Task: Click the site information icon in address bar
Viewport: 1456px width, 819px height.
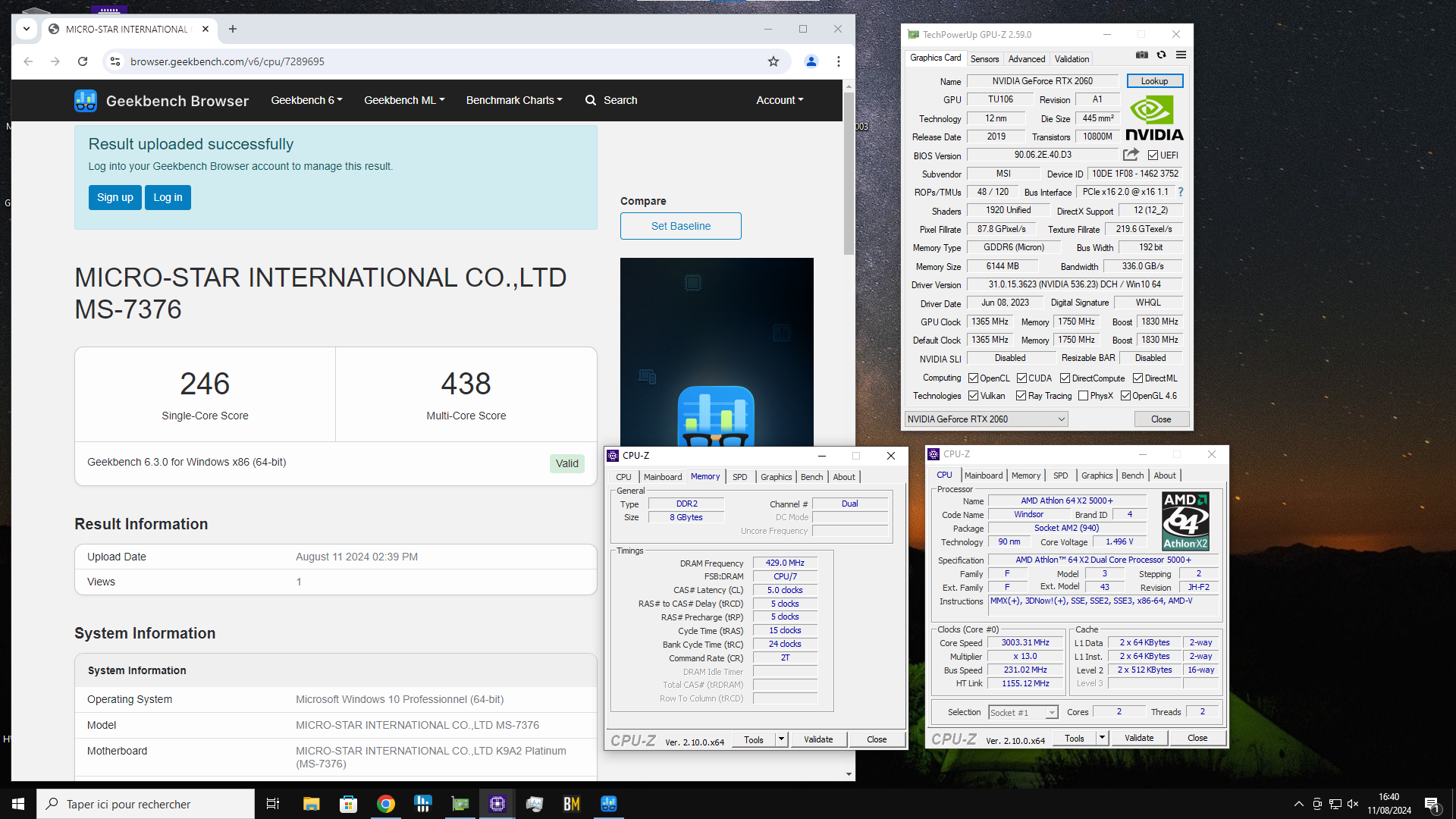Action: click(115, 61)
